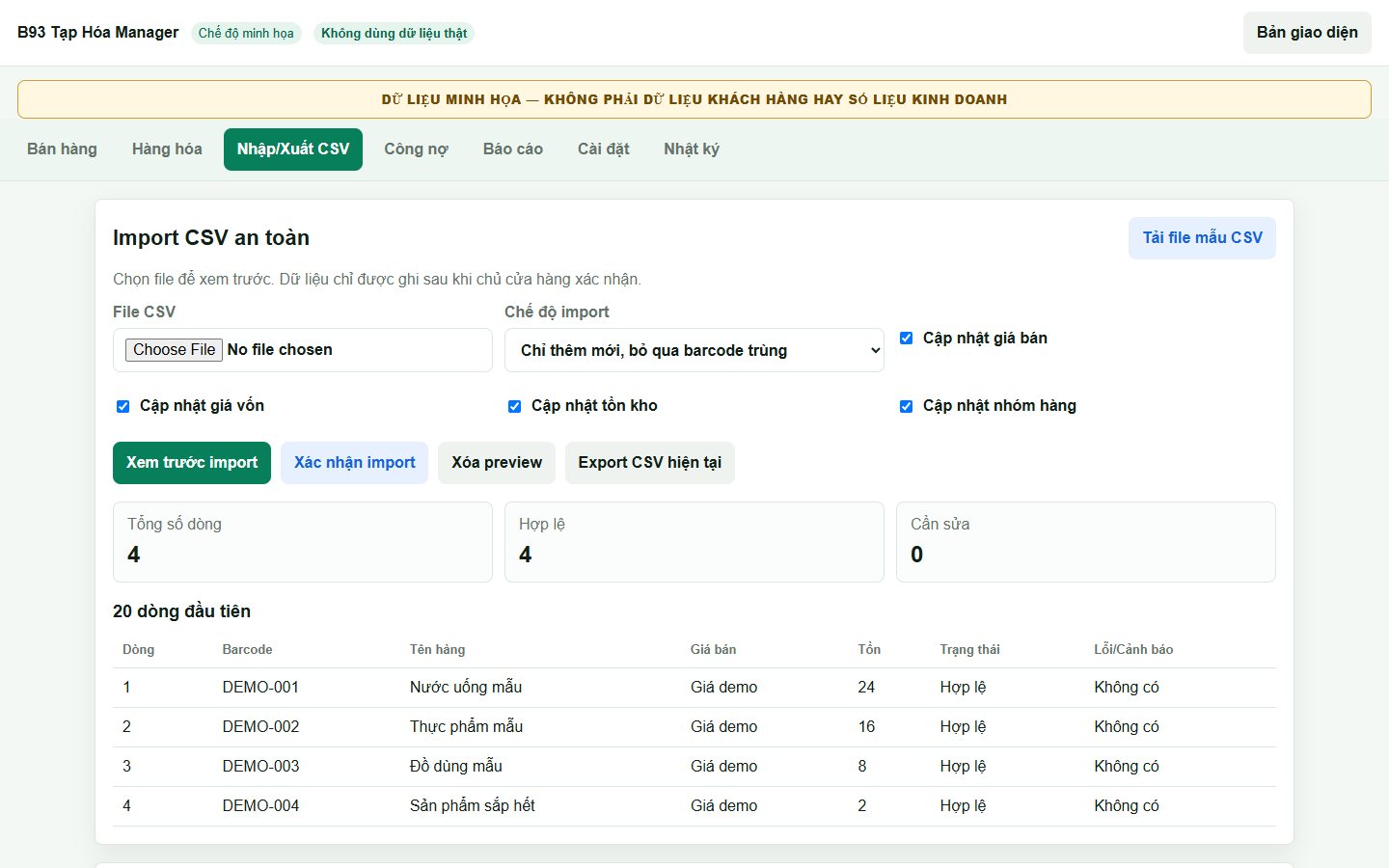Toggle the Cập nhật tồn kho checkbox
The image size is (1389, 868).
tap(515, 406)
